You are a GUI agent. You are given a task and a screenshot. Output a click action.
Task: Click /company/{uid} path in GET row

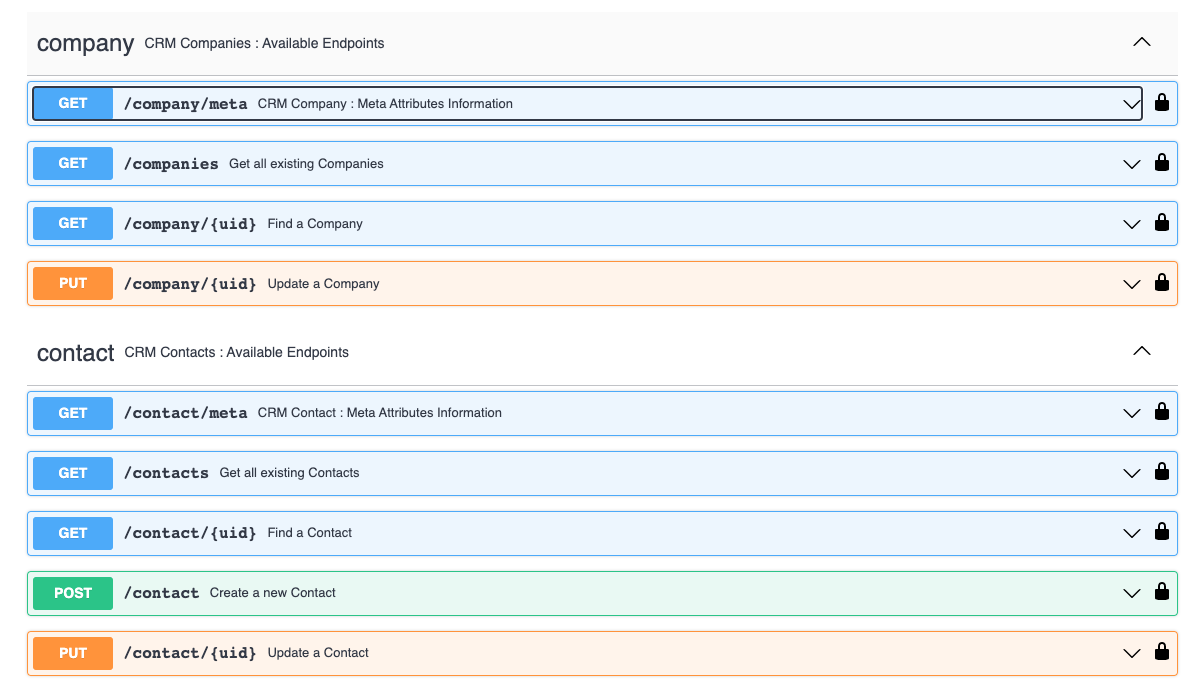(x=190, y=224)
